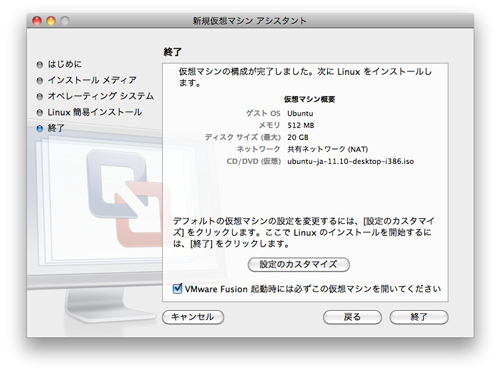The width and height of the screenshot is (500, 377).
Task: Select the 終了 step in sidebar
Action: (56, 128)
